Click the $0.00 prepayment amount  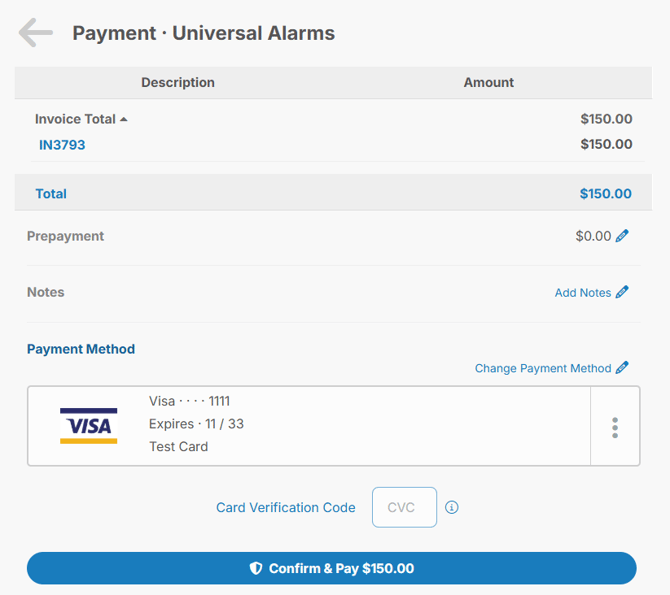point(592,237)
